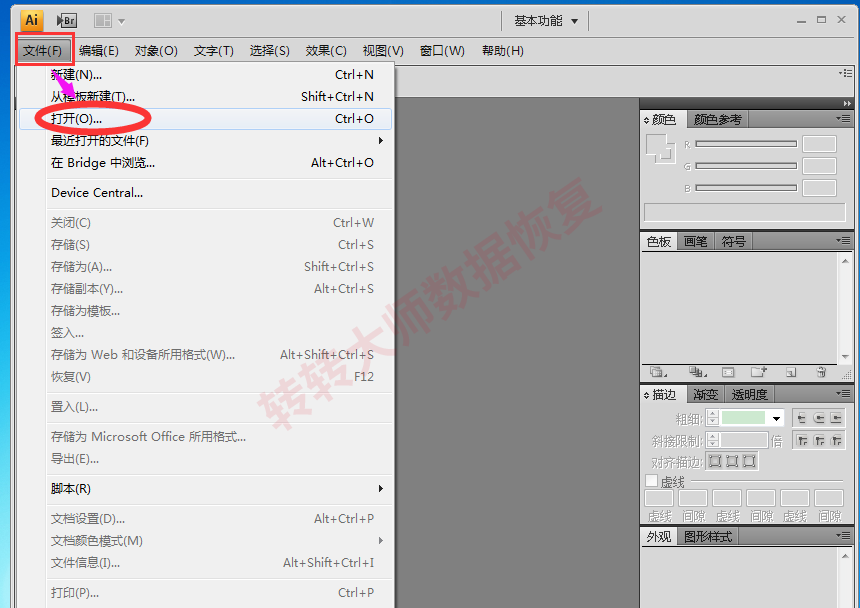Select the 颜色 panel tab
Viewport: 860px width, 608px height.
[663, 119]
